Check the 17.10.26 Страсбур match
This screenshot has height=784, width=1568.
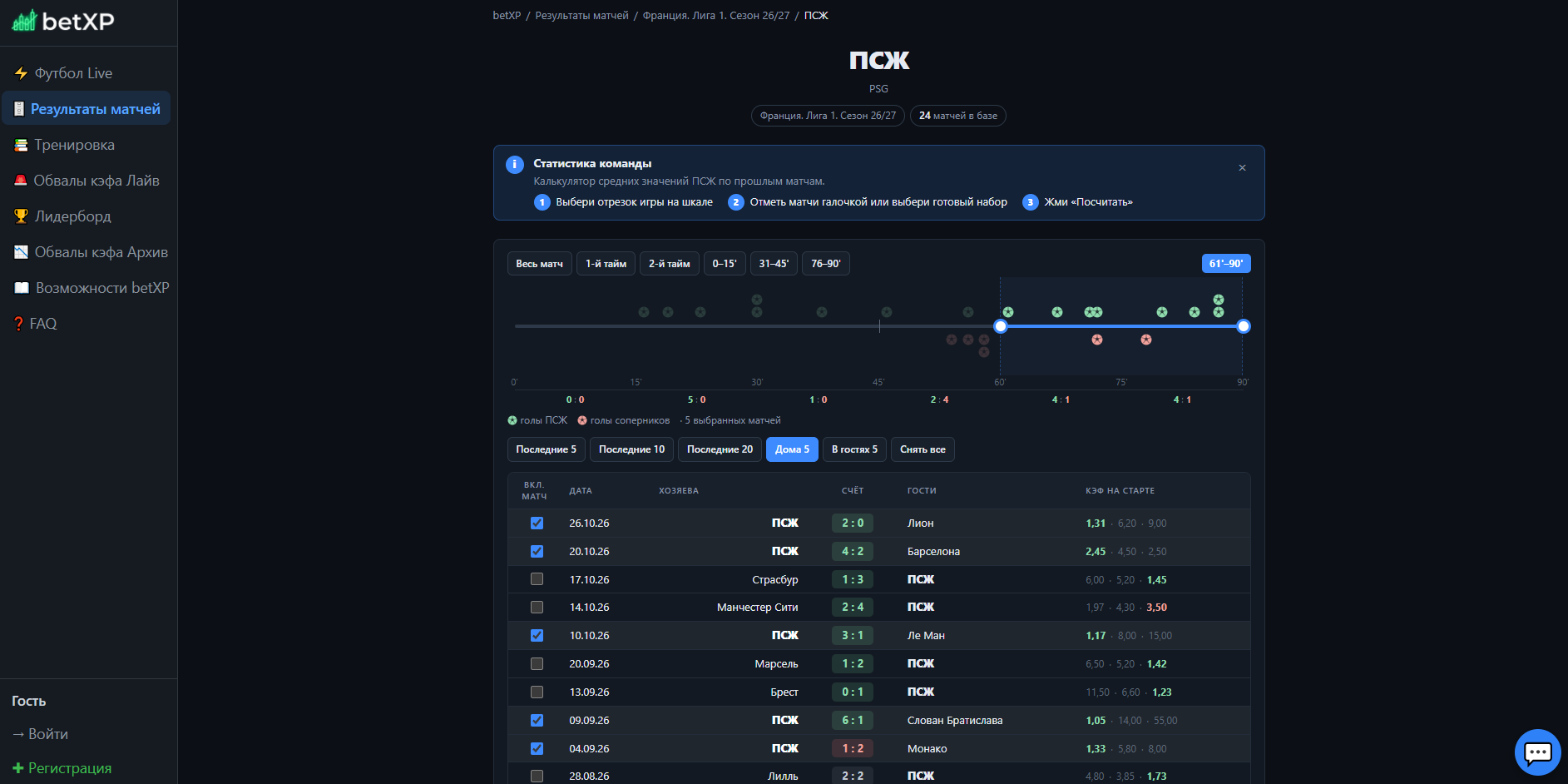click(537, 579)
